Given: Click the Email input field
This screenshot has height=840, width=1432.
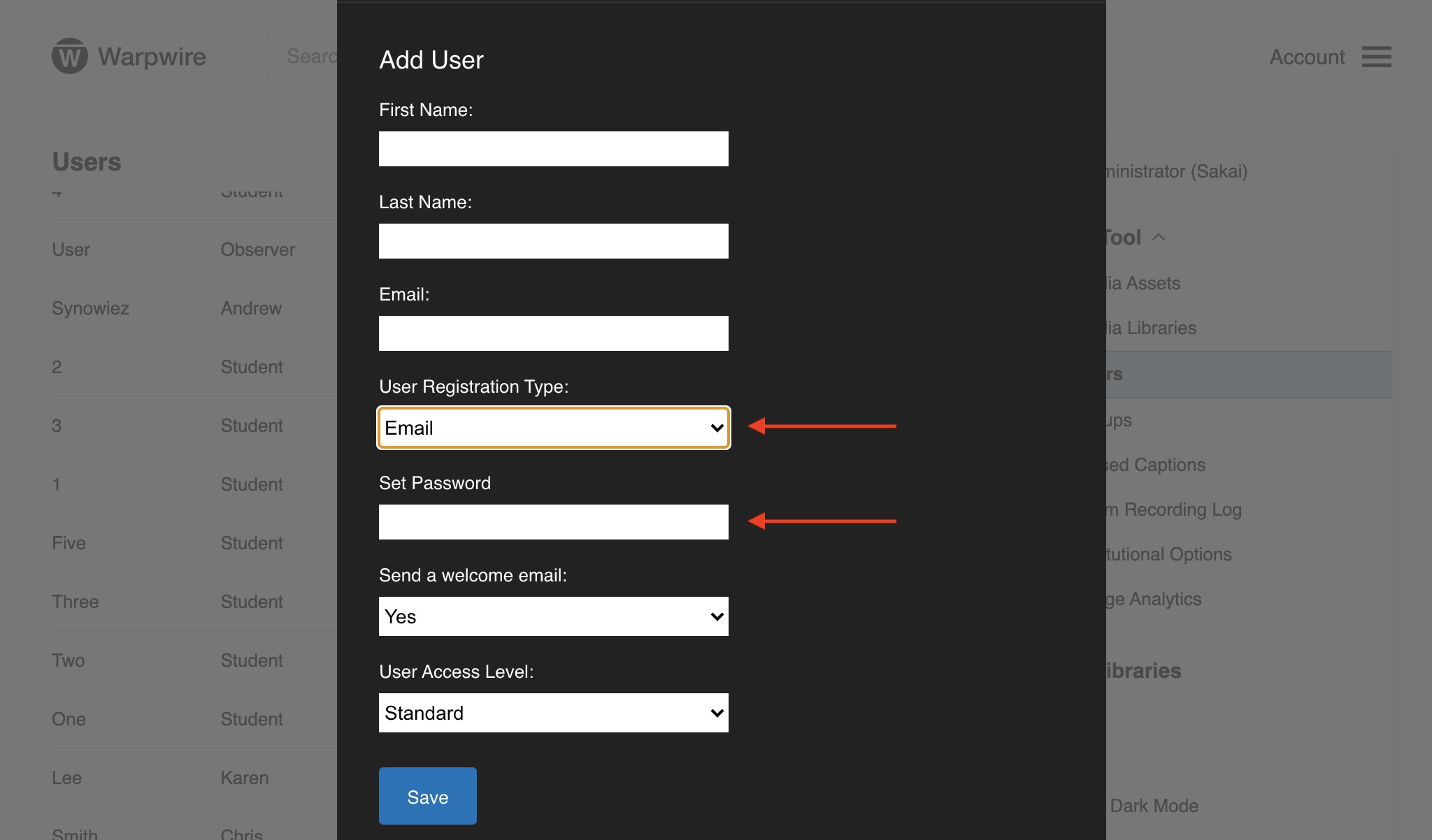Looking at the screenshot, I should 553,333.
